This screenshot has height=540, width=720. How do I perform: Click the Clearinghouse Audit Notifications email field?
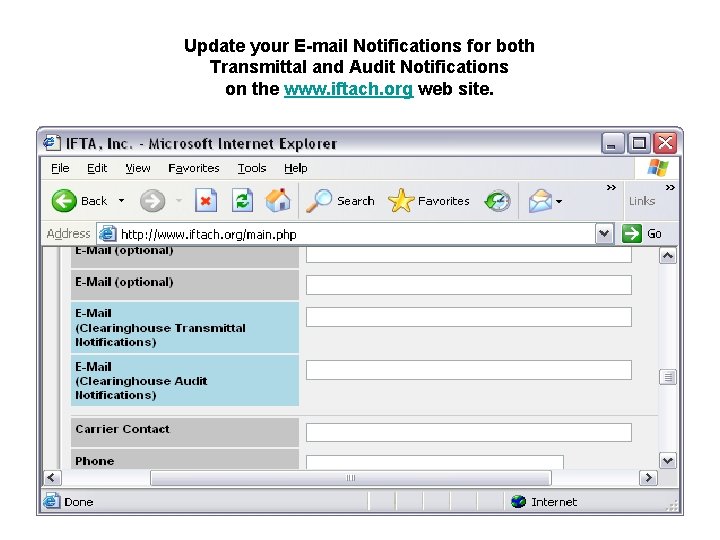469,370
